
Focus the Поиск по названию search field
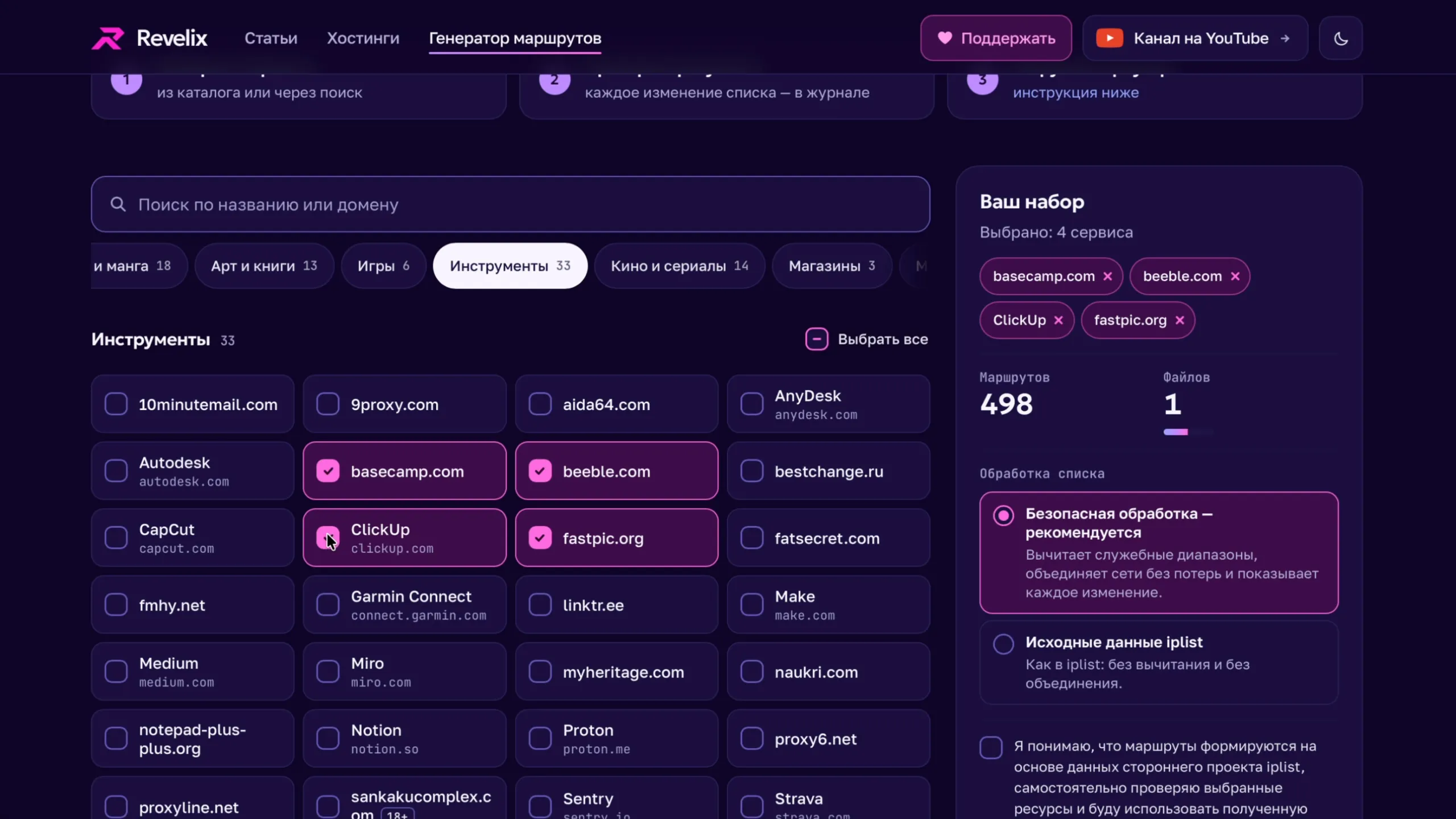click(x=510, y=204)
